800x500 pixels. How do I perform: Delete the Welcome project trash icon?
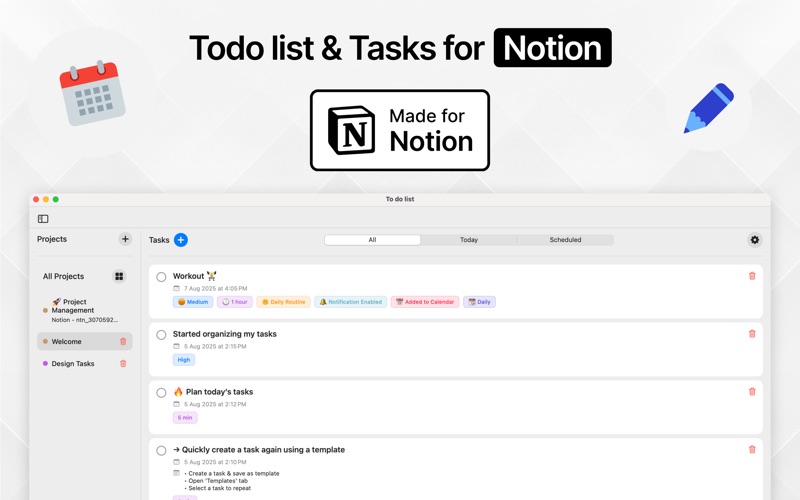(123, 342)
